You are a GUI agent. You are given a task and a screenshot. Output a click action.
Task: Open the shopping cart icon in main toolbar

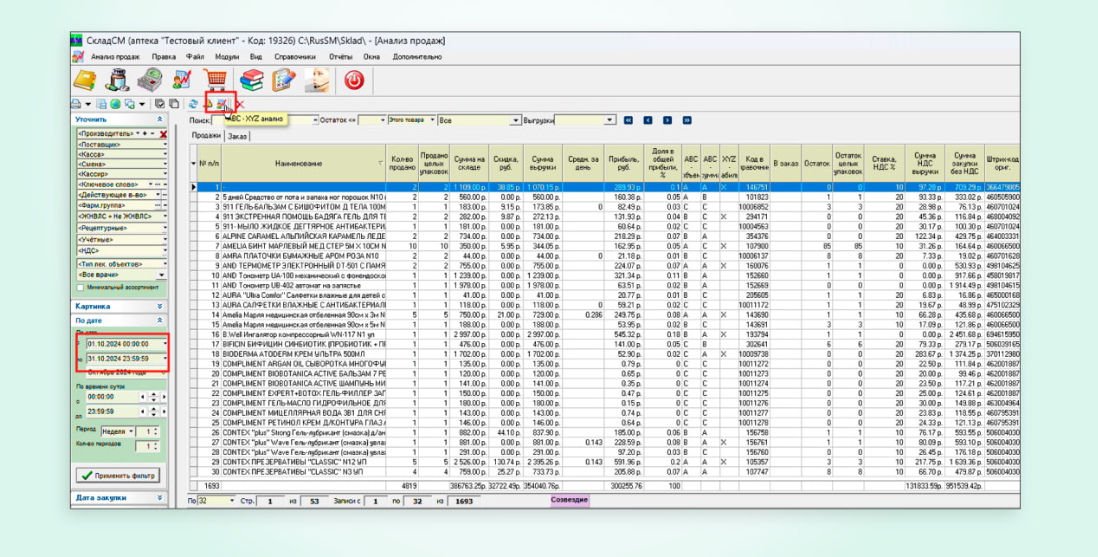coord(215,80)
